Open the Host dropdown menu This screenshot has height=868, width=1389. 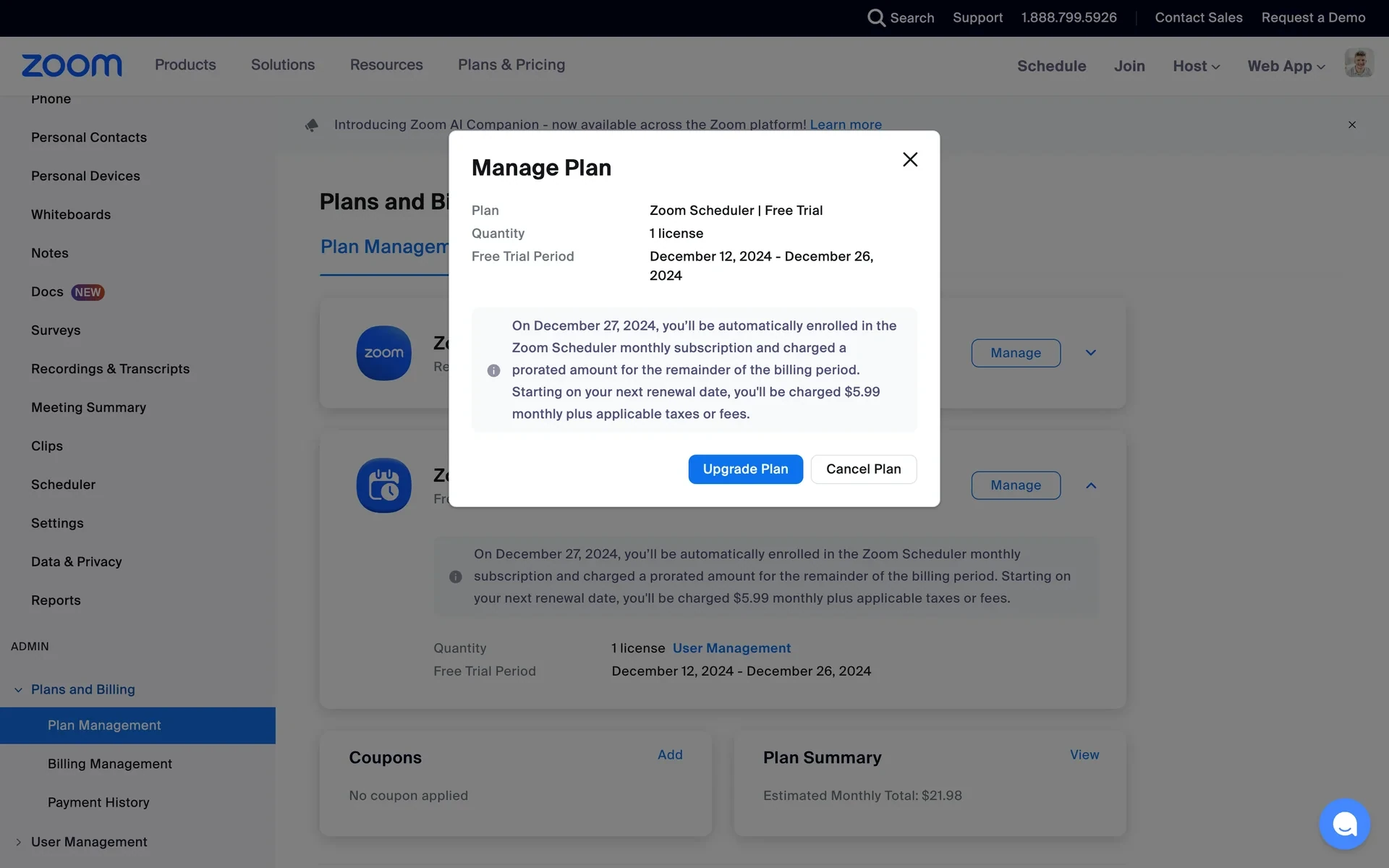tap(1196, 66)
